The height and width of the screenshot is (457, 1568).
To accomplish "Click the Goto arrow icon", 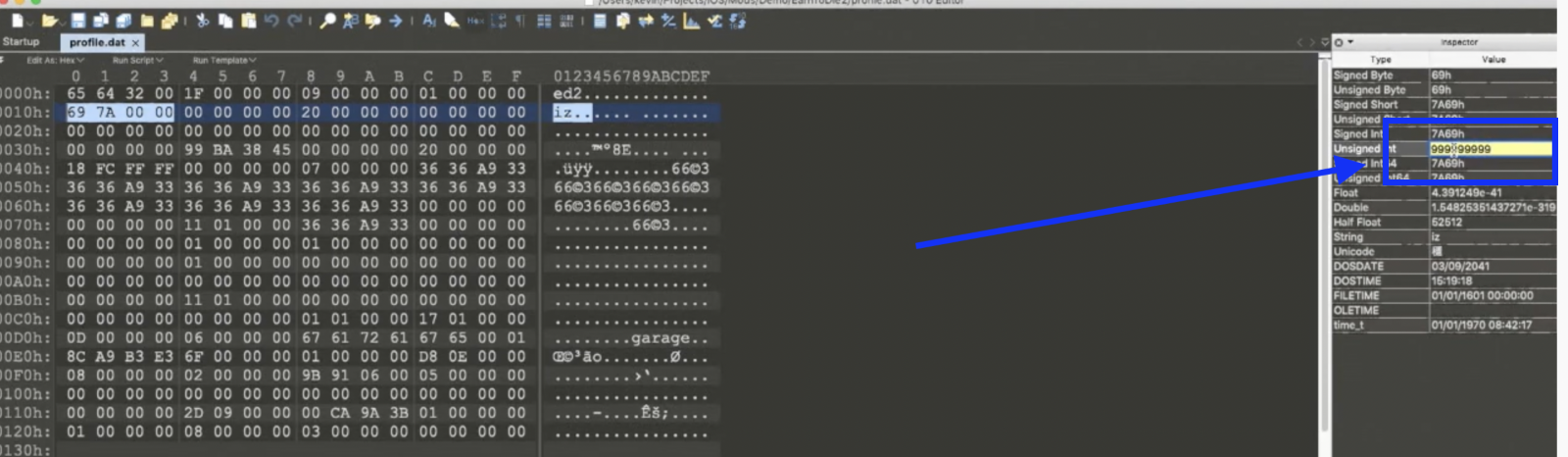I will coord(395,21).
